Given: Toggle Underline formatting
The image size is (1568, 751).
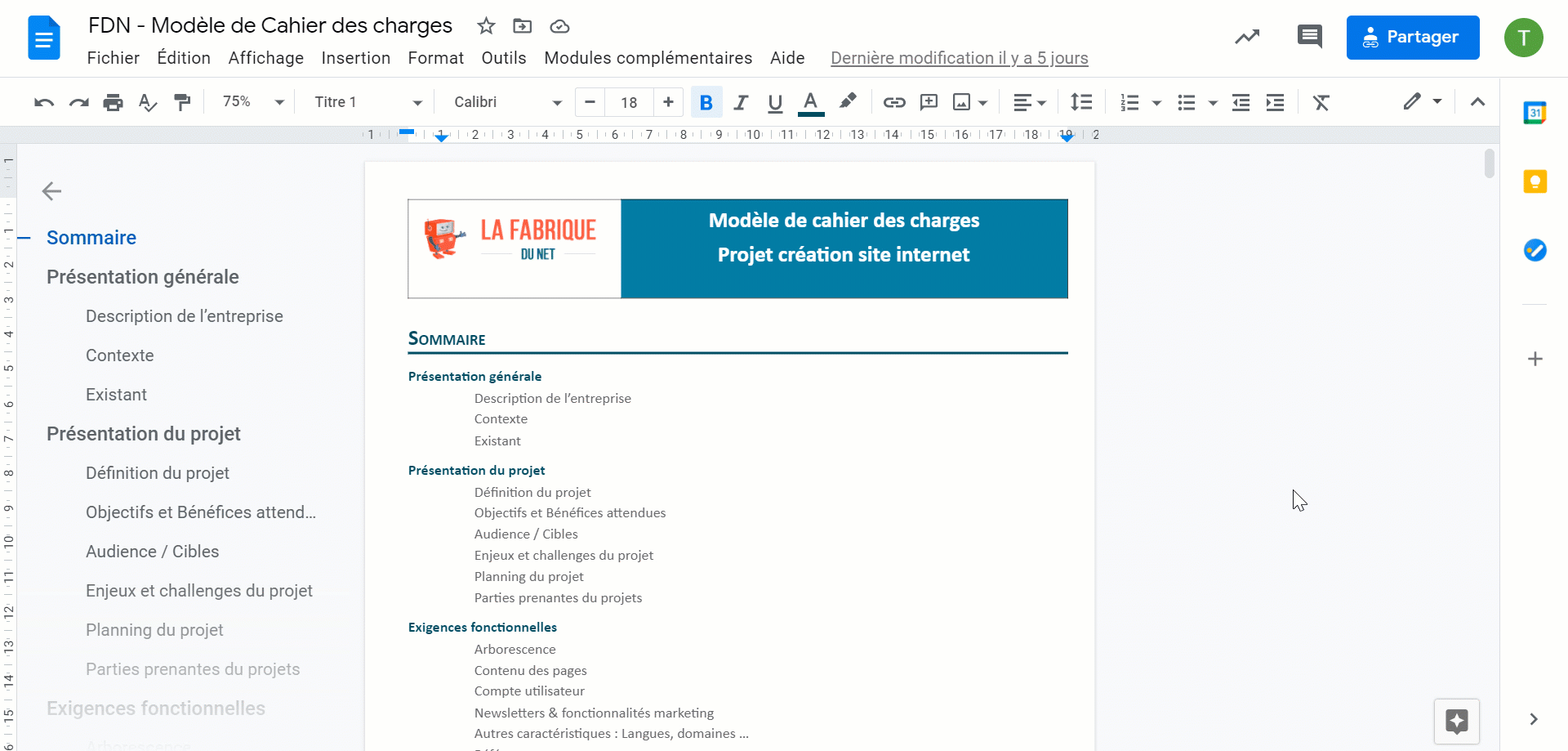Looking at the screenshot, I should click(x=775, y=102).
